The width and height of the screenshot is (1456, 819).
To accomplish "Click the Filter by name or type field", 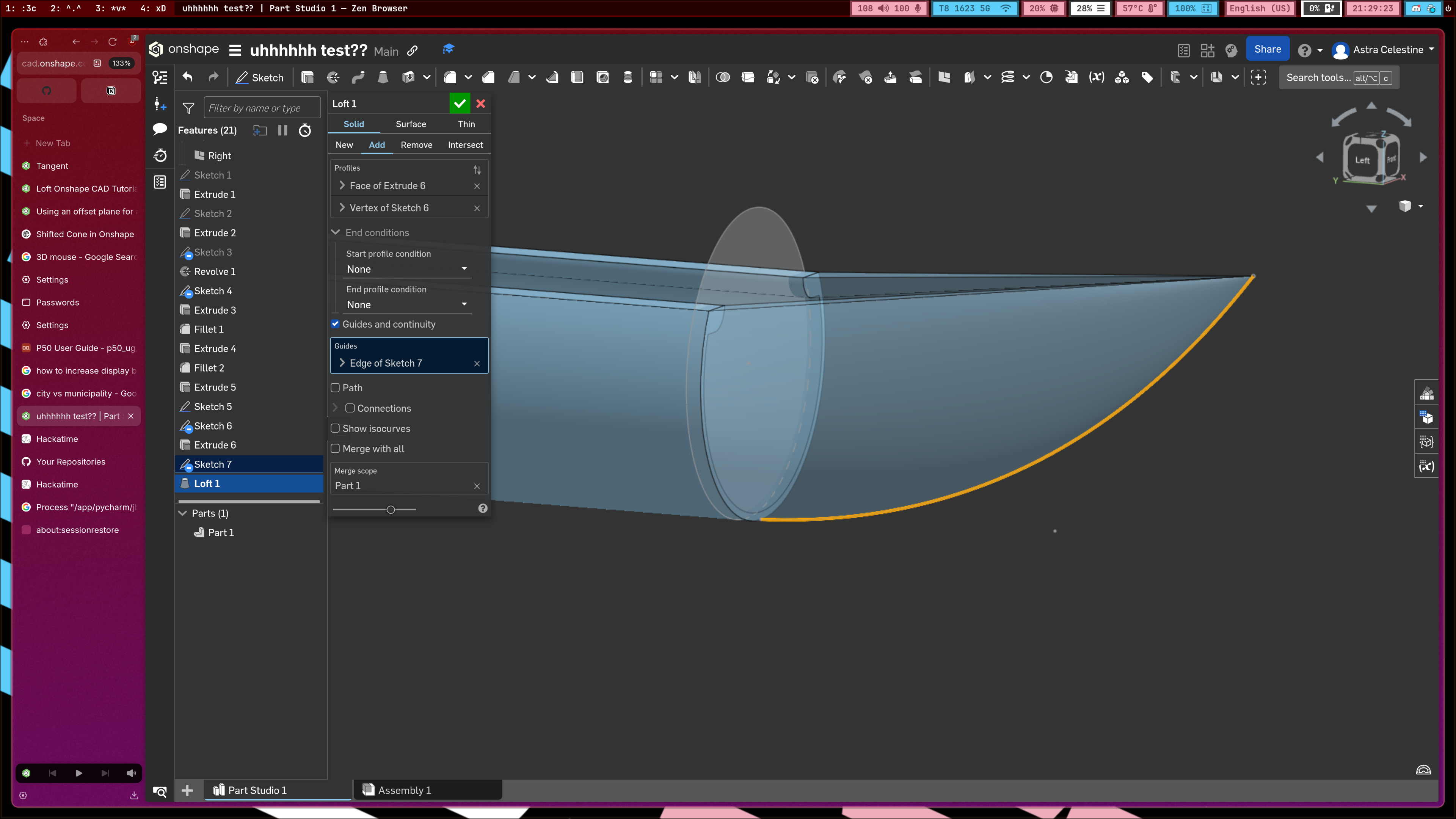I will coord(261,108).
